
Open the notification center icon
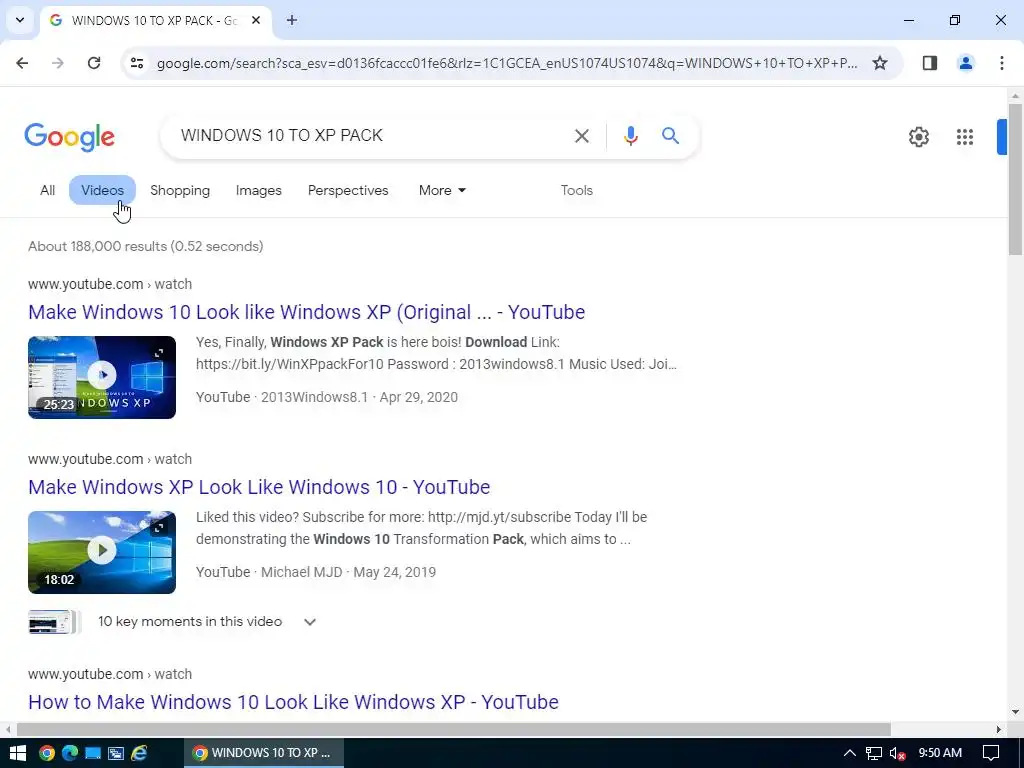991,753
